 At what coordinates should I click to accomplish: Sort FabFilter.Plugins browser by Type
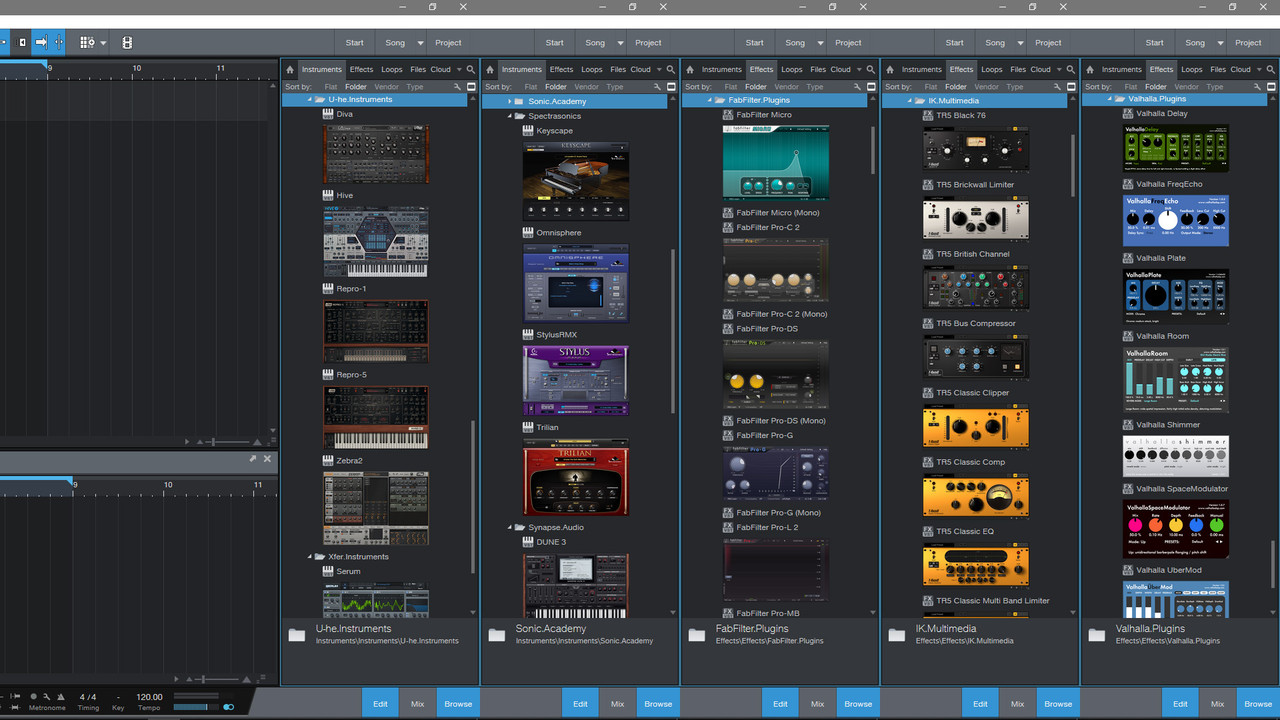tap(815, 87)
